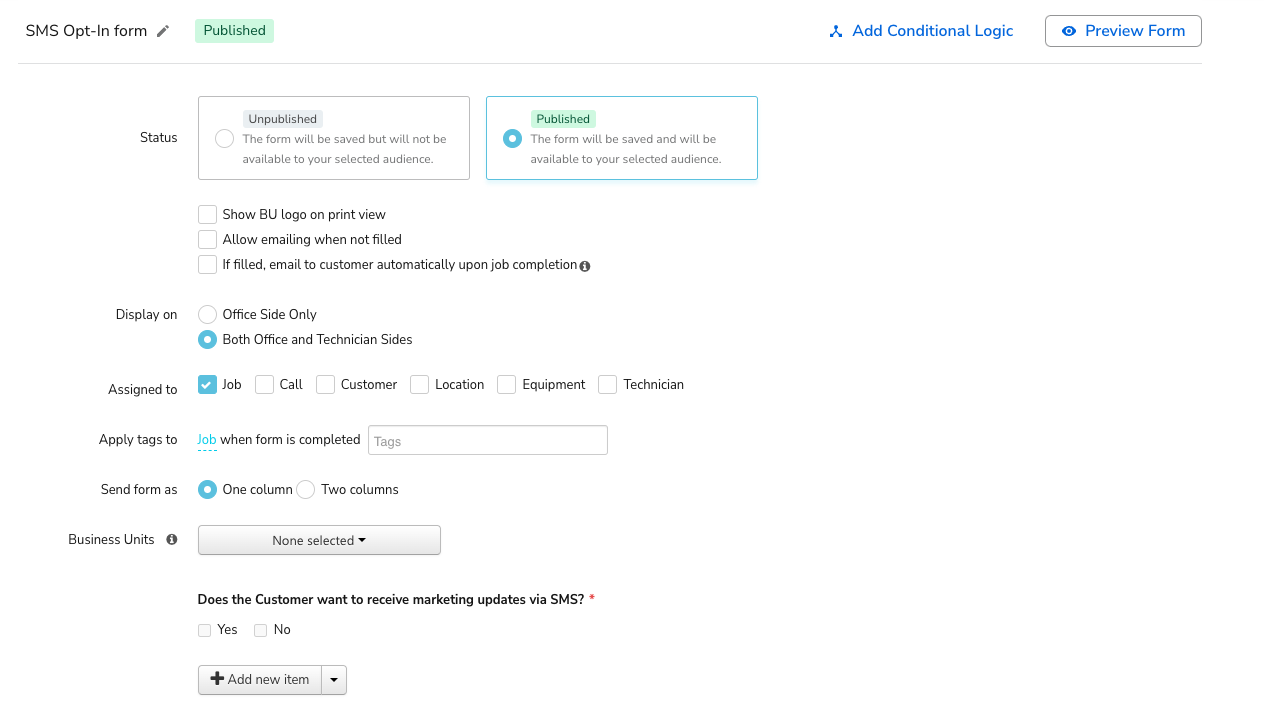Click the Preview Form button
This screenshot has width=1264, height=702.
(x=1123, y=31)
